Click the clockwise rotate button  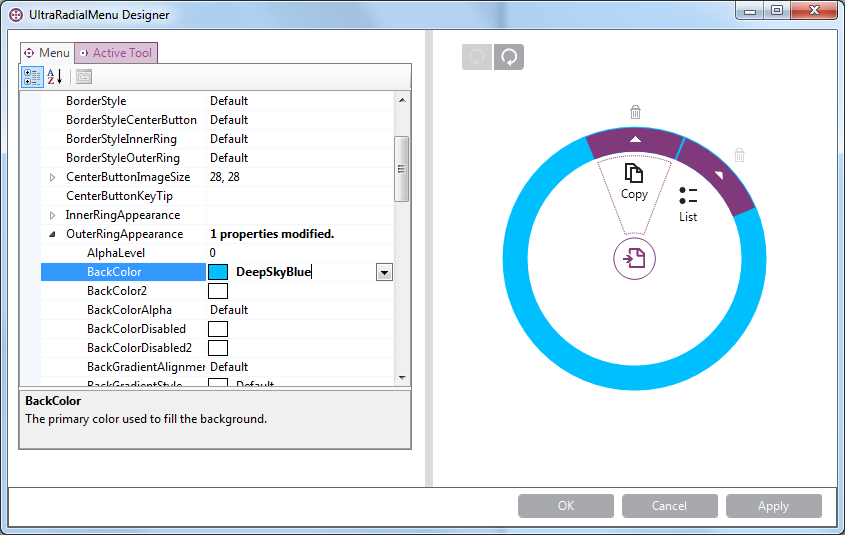point(509,57)
